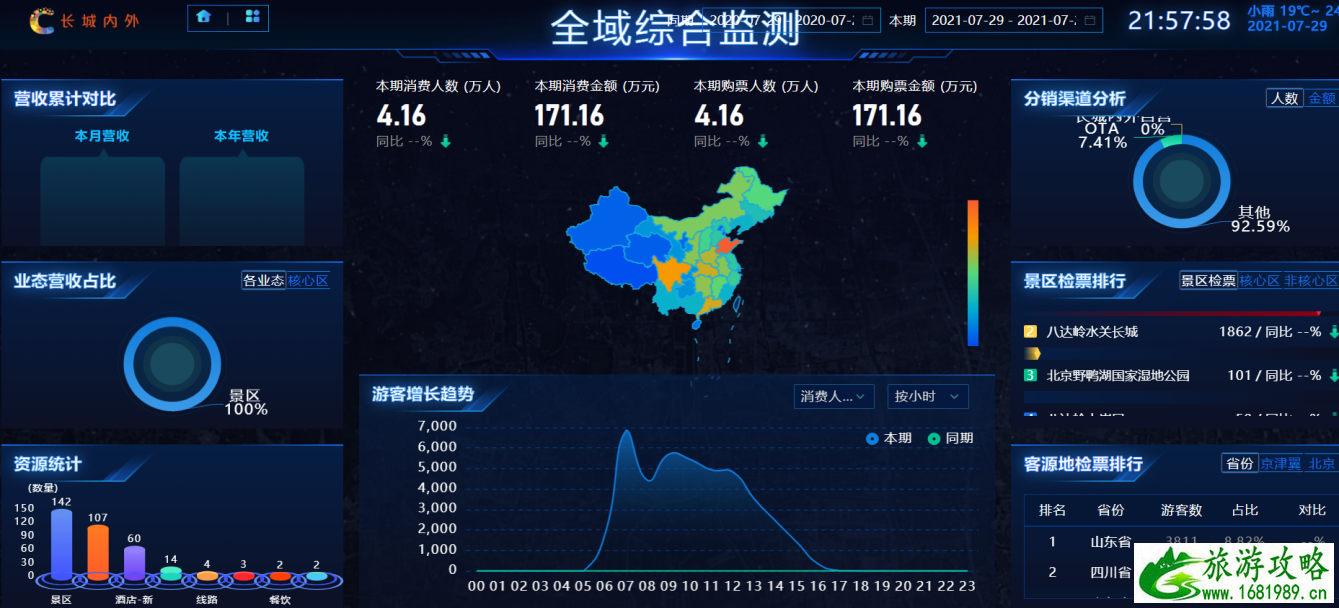The width and height of the screenshot is (1339, 608).
Task: Click the 营收累计对比 panel title
Action: pyautogui.click(x=65, y=99)
